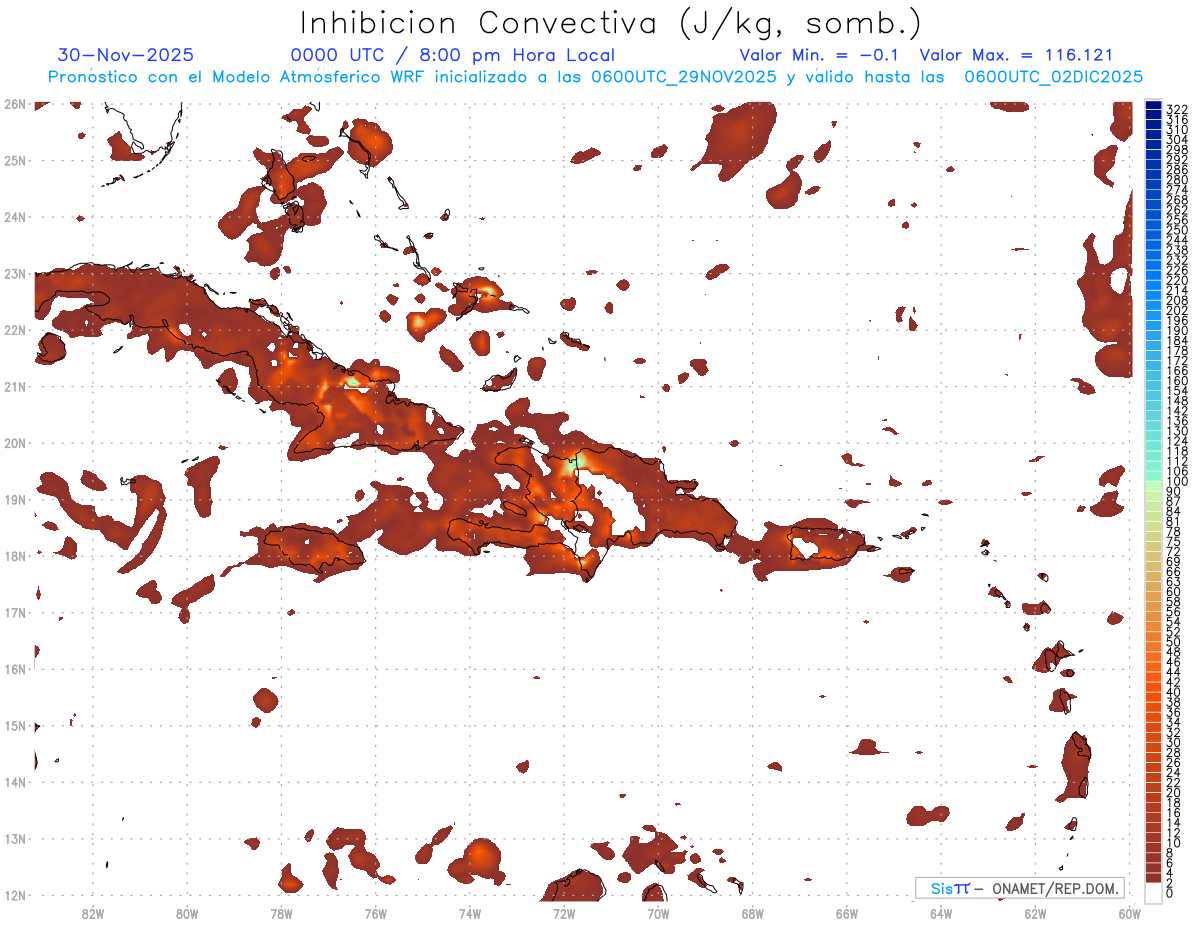Viewport: 1200px width, 927px height.
Task: Click the '14N' latitude label
Action: [14, 781]
